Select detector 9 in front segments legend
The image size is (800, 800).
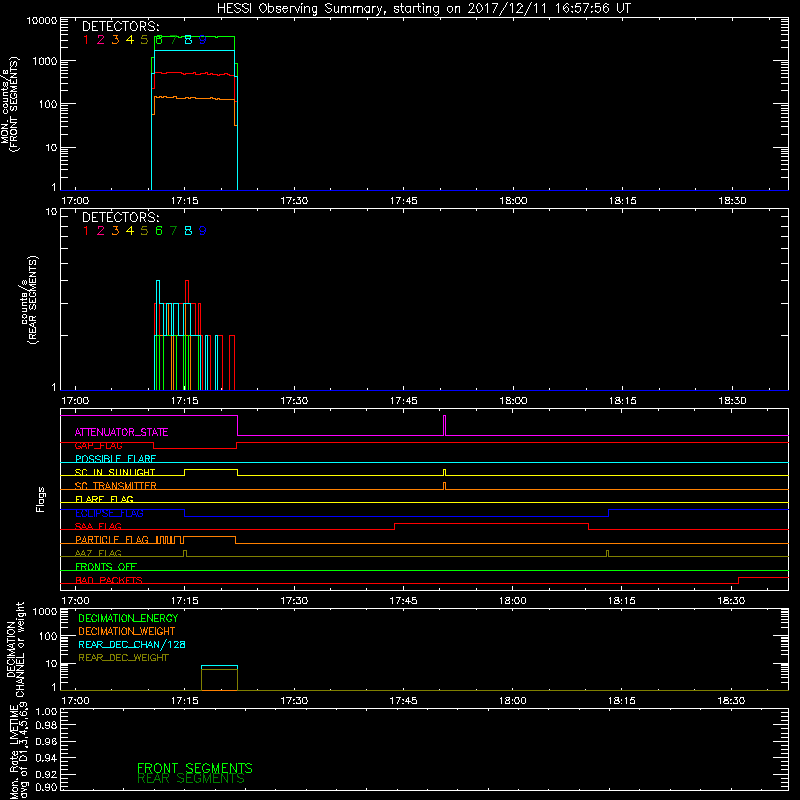[203, 40]
